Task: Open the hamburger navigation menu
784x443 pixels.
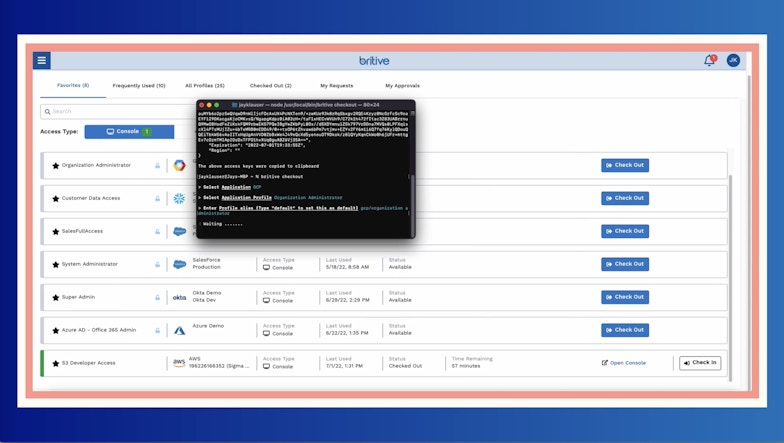Action: (x=42, y=60)
